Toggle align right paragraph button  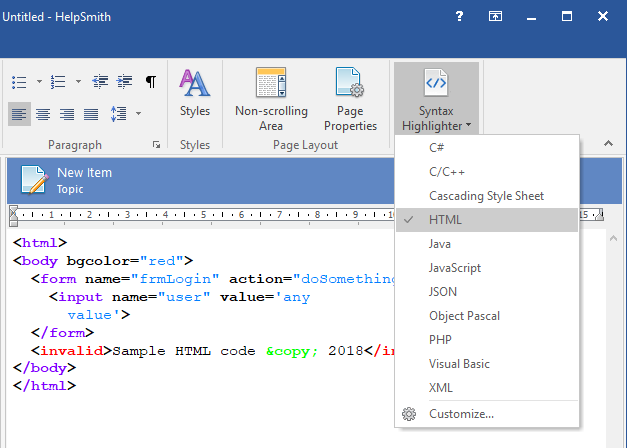point(67,114)
